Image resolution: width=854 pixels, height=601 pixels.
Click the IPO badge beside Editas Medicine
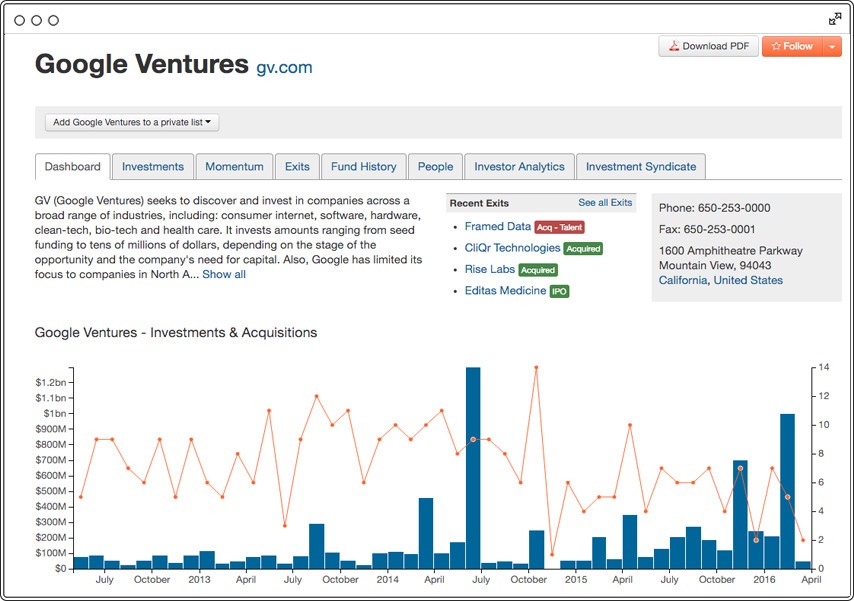pos(559,292)
